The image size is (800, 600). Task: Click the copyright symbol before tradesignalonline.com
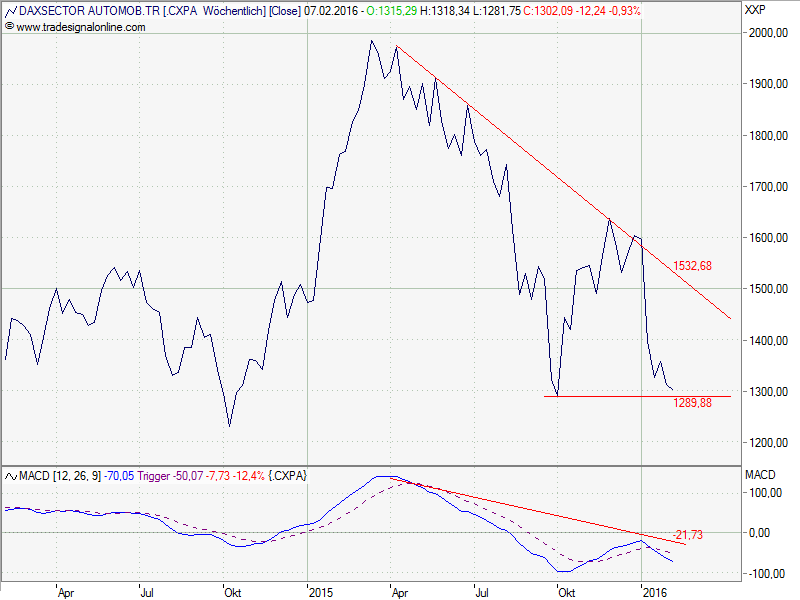coord(9,27)
